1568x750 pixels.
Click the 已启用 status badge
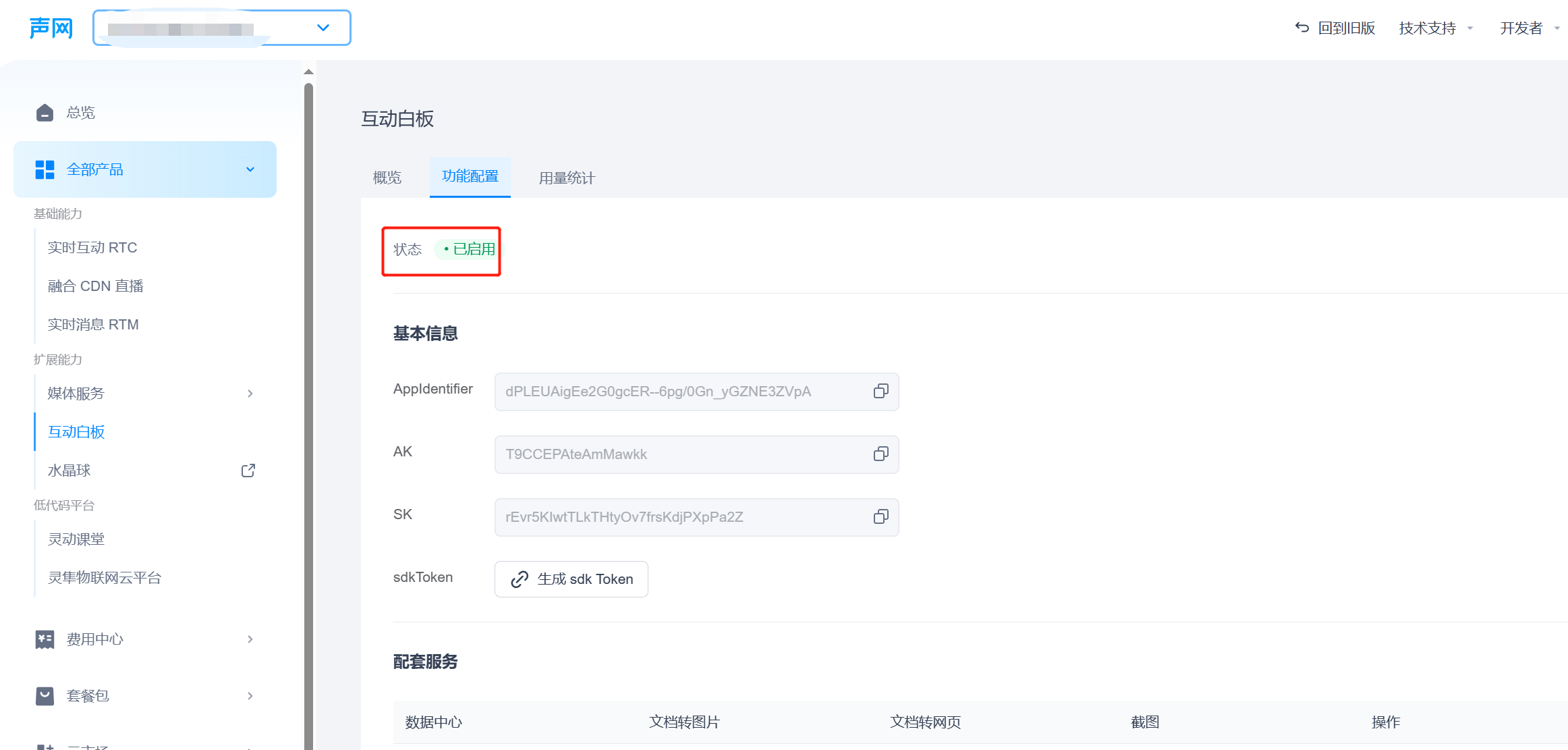click(x=468, y=249)
